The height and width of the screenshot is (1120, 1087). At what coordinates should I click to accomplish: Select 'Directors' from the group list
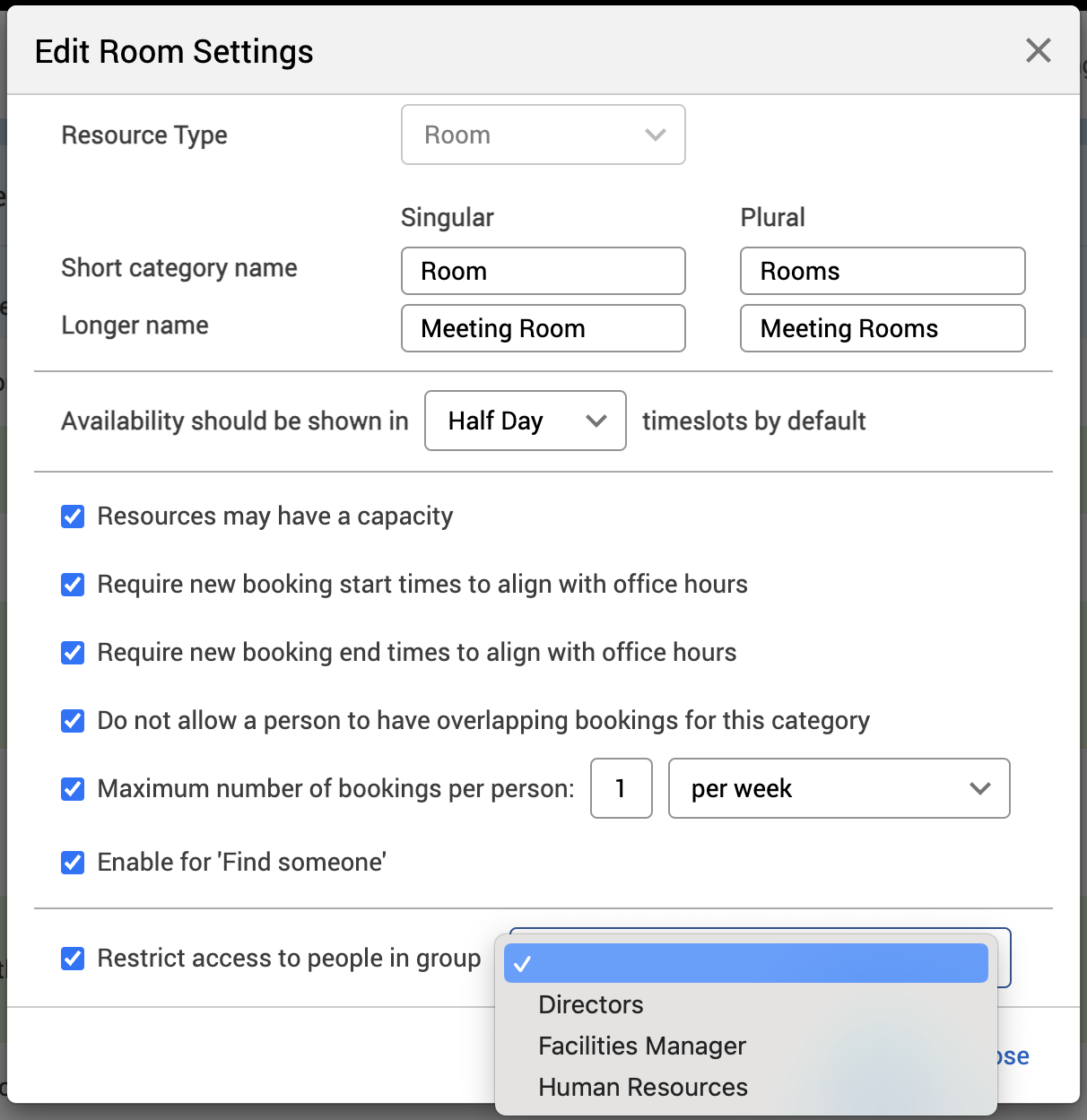(590, 1004)
